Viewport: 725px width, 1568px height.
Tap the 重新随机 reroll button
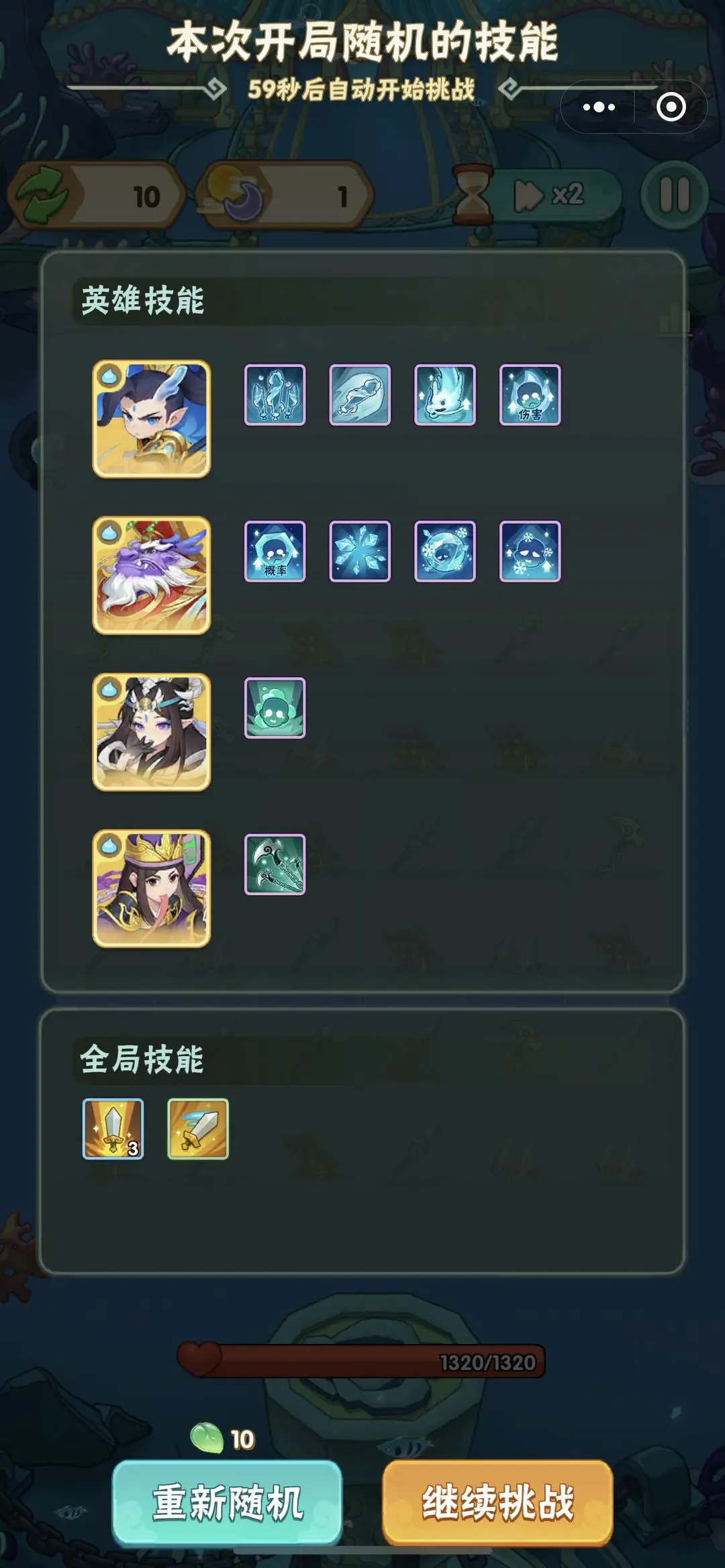[228, 1502]
